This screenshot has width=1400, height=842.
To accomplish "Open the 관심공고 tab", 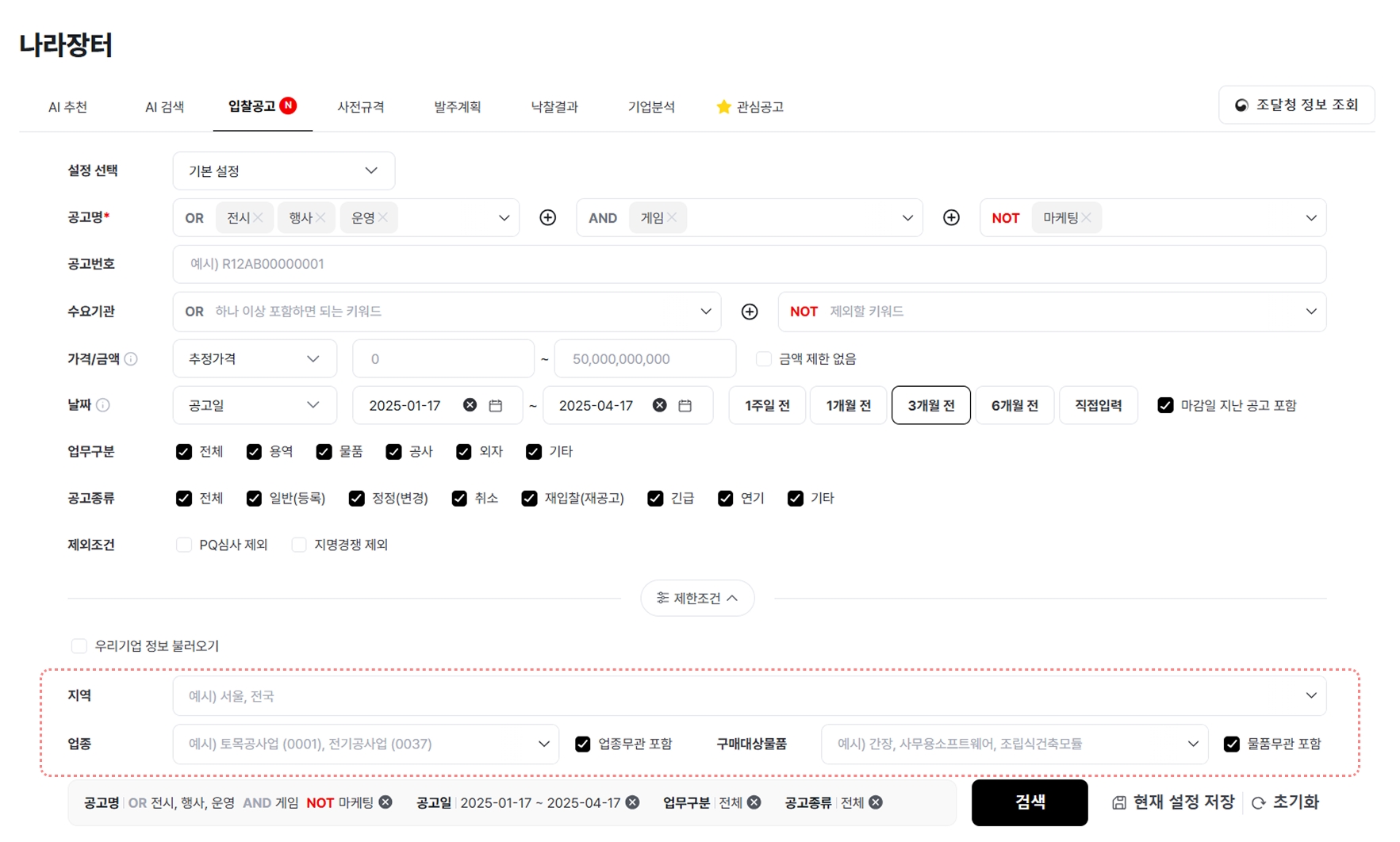I will point(750,107).
